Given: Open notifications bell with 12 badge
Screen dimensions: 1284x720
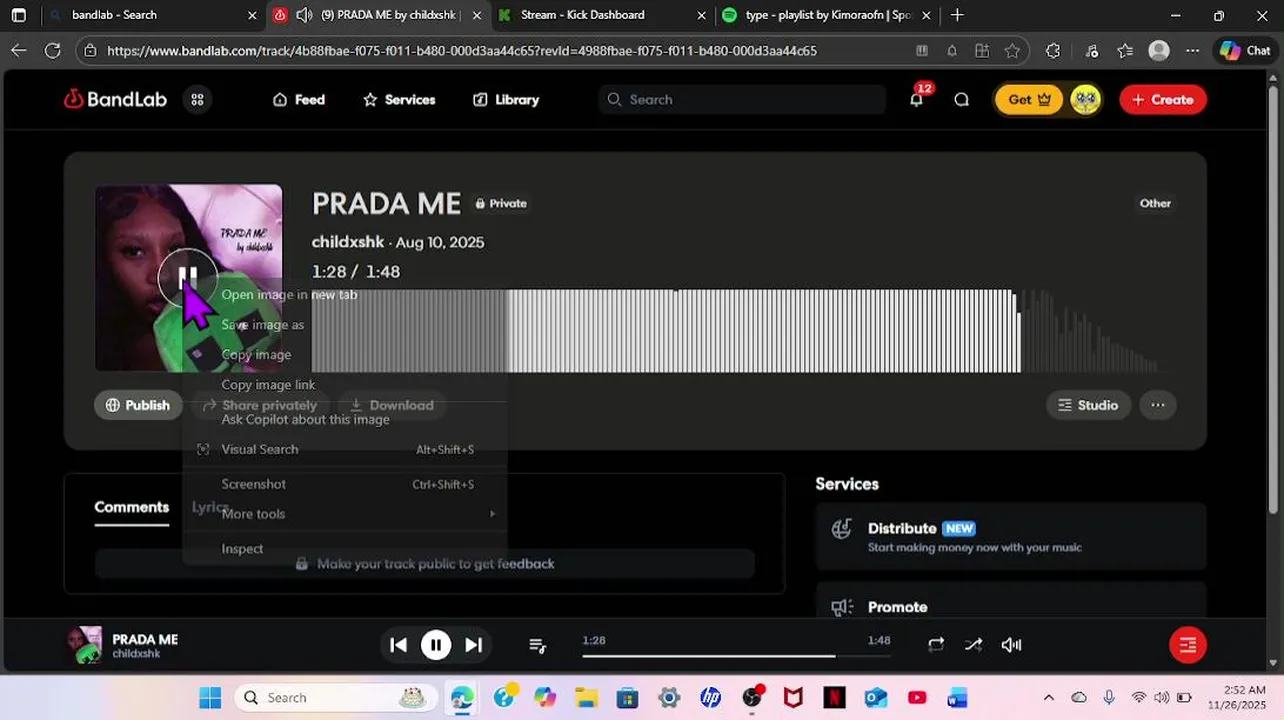Looking at the screenshot, I should pyautogui.click(x=916, y=99).
